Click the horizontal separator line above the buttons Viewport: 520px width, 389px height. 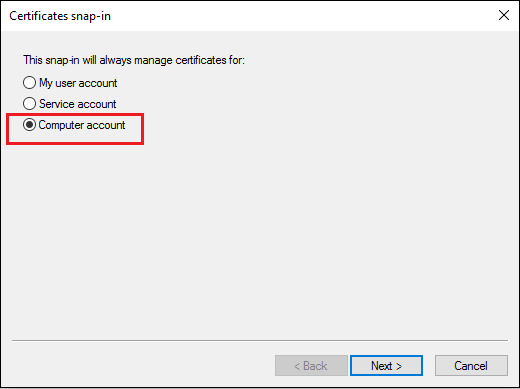[x=260, y=340]
